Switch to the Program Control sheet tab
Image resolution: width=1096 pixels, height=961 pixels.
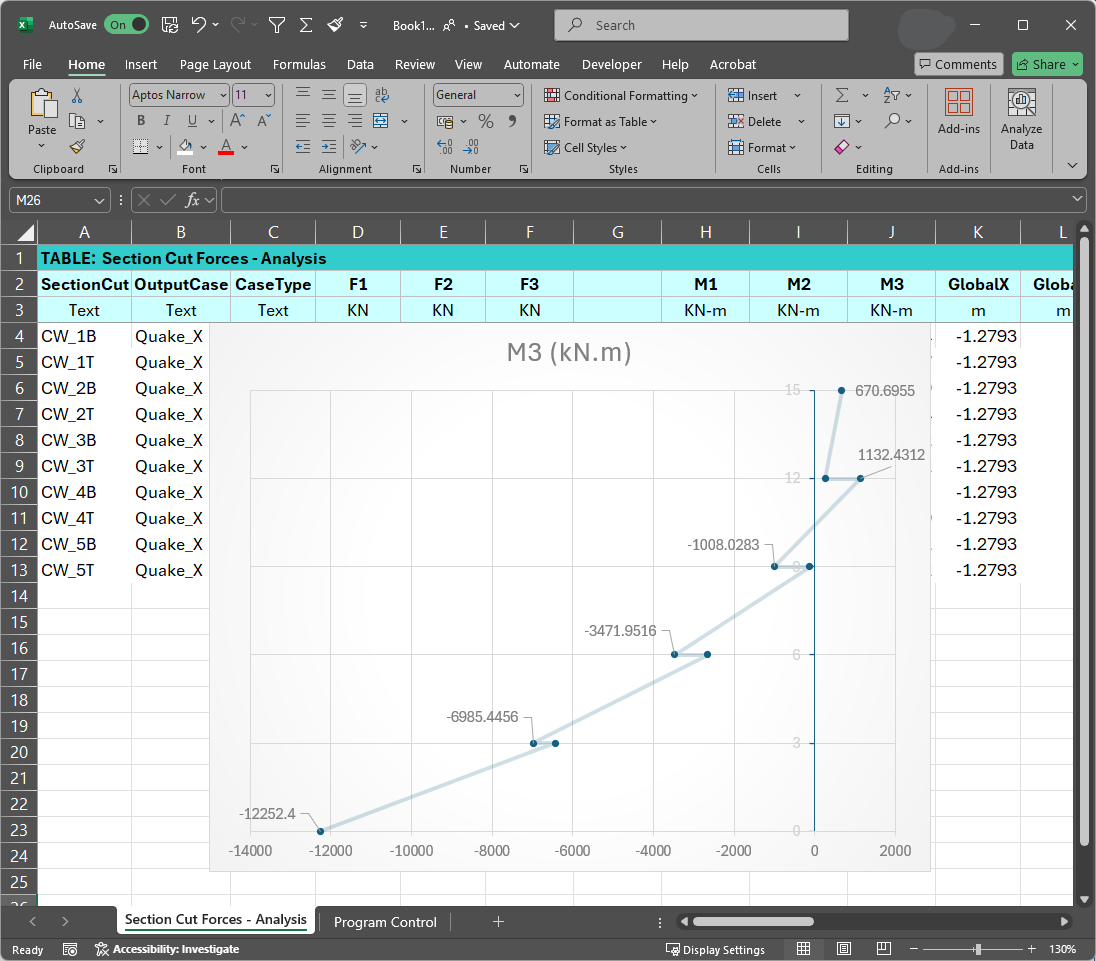tap(385, 922)
